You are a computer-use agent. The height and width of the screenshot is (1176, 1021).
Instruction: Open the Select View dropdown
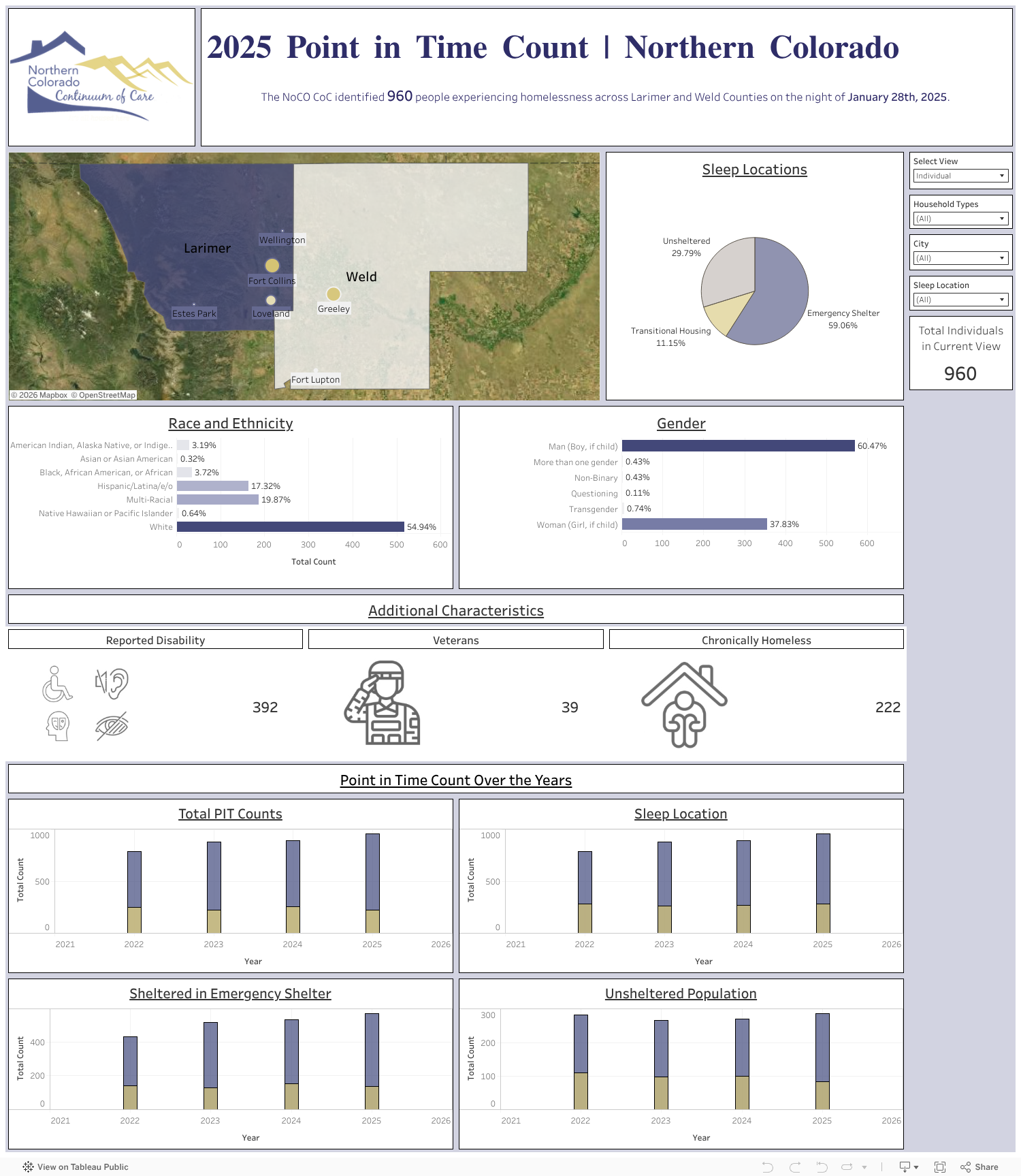point(960,176)
